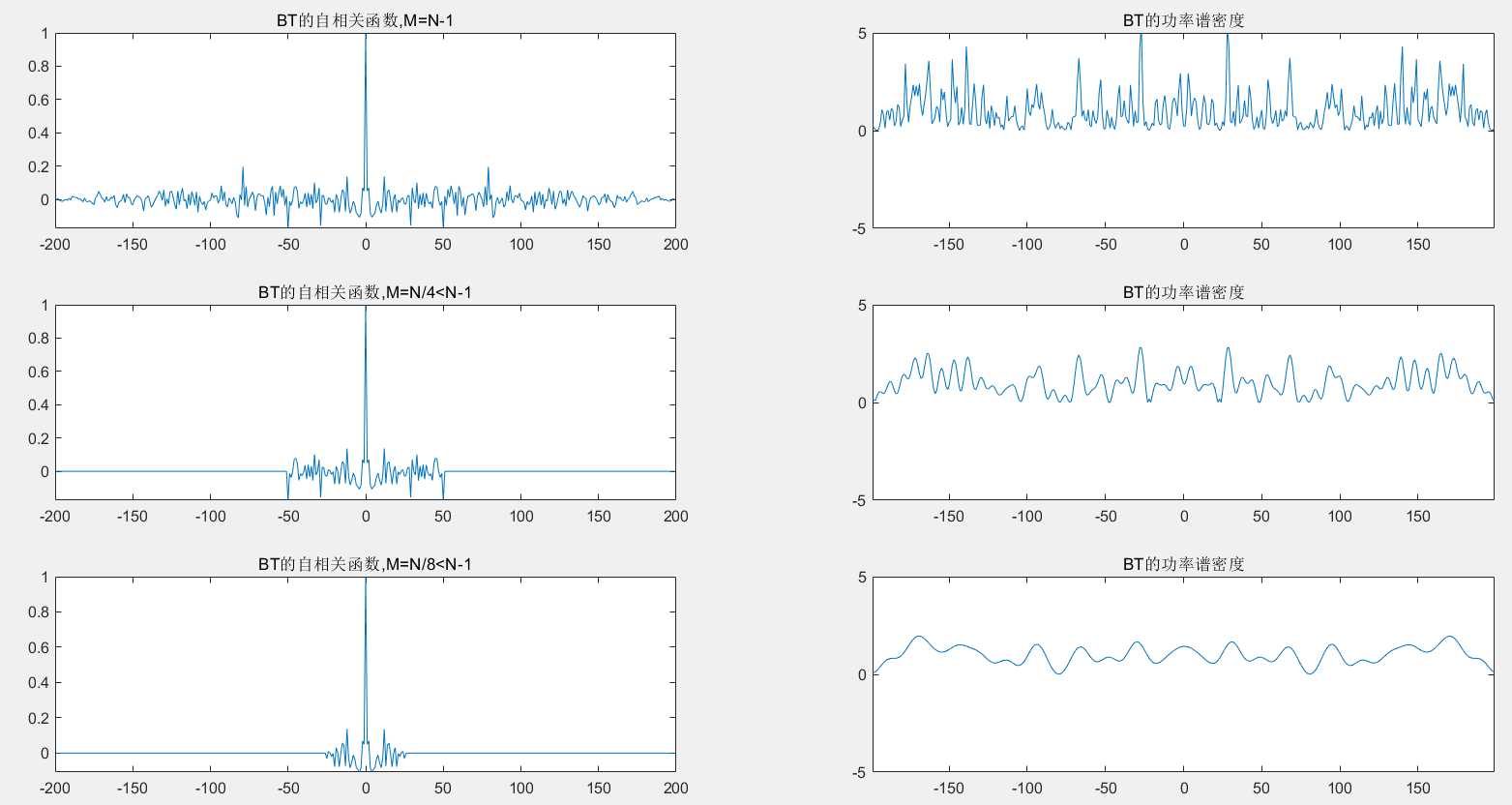Click the title 'BT的自相关函数,M=N/4<N-1'
This screenshot has width=1512, height=805.
coord(365,292)
